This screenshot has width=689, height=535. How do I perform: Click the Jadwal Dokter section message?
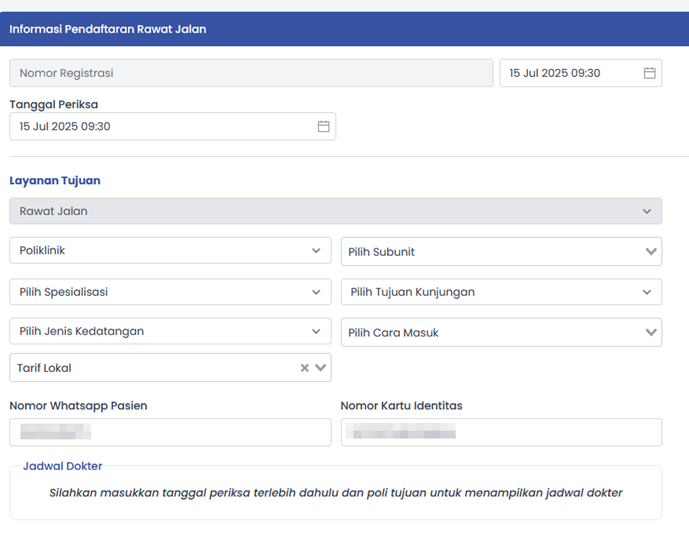coord(335,493)
